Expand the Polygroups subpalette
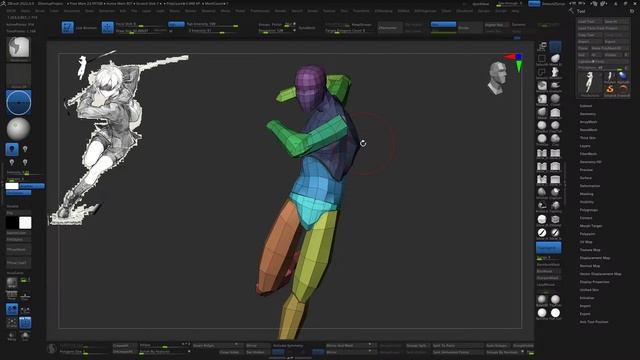This screenshot has height=360, width=640. [x=589, y=210]
